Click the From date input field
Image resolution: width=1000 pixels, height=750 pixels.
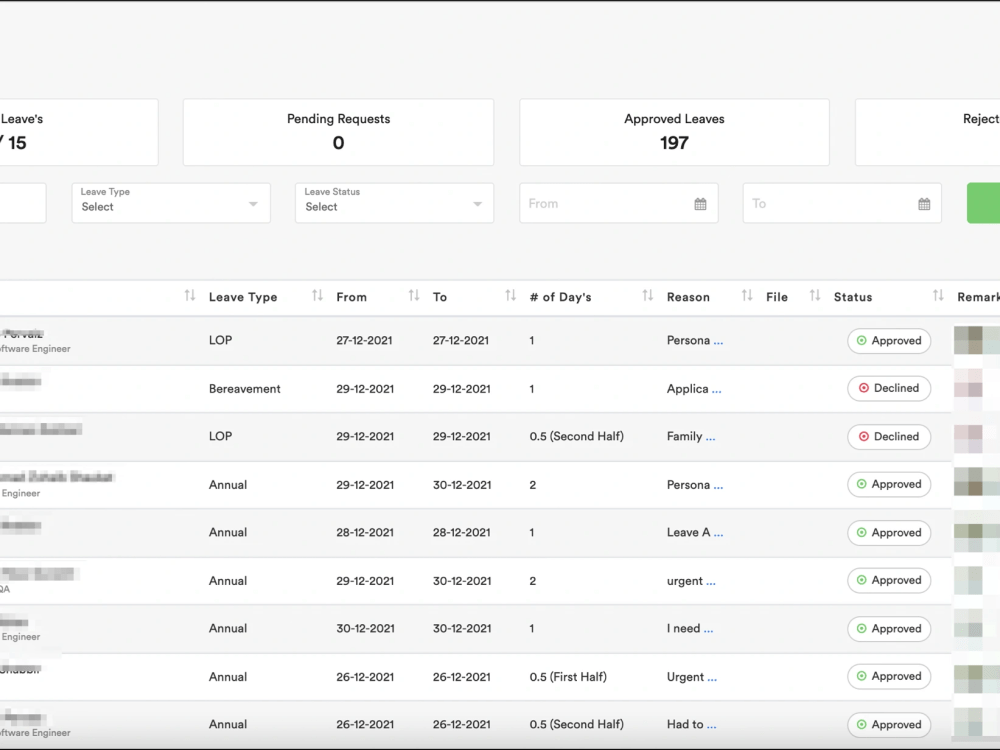pyautogui.click(x=619, y=203)
